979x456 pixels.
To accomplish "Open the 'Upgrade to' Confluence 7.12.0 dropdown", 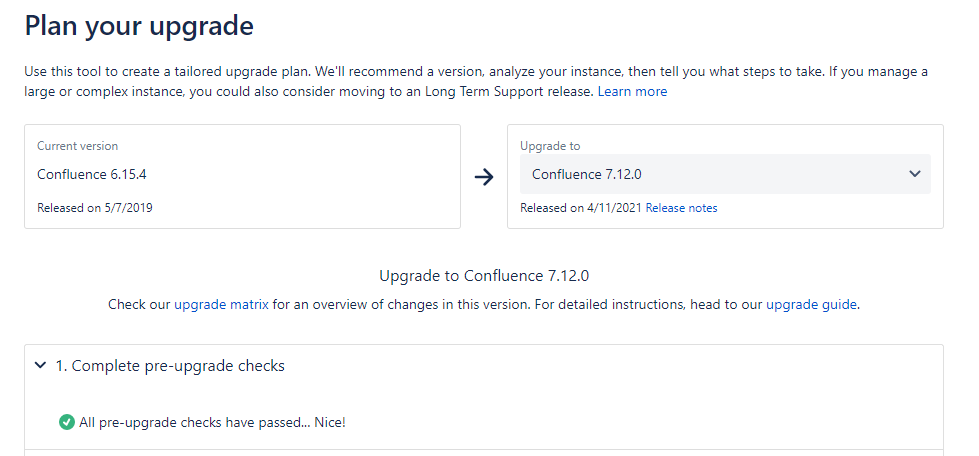I will pos(725,174).
